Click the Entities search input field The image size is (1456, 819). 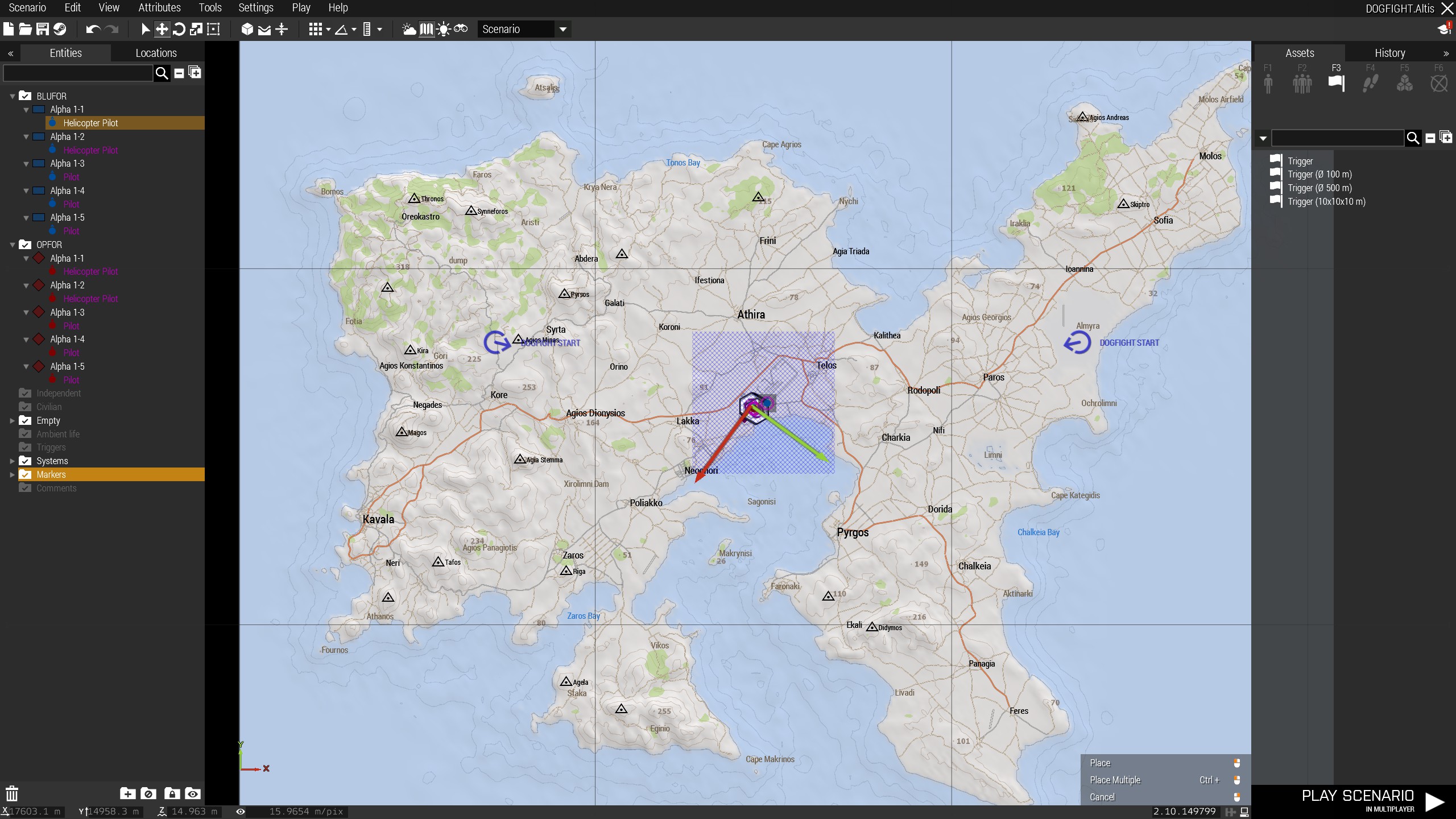(78, 73)
